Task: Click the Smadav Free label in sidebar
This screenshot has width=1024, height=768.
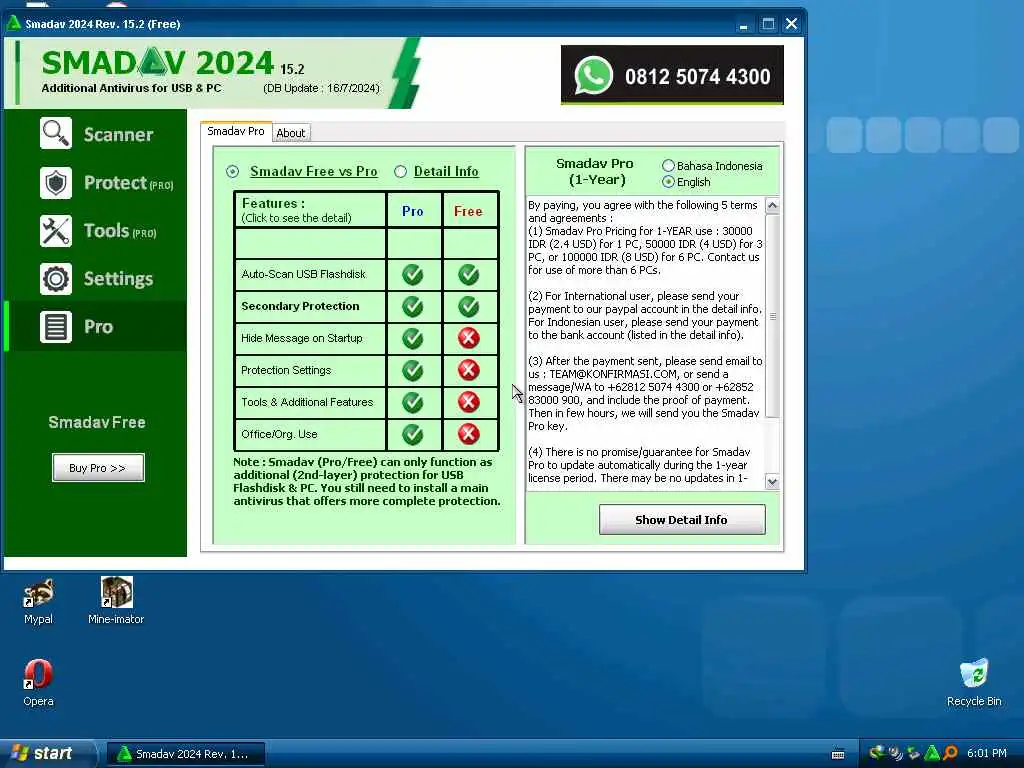Action: click(x=97, y=423)
